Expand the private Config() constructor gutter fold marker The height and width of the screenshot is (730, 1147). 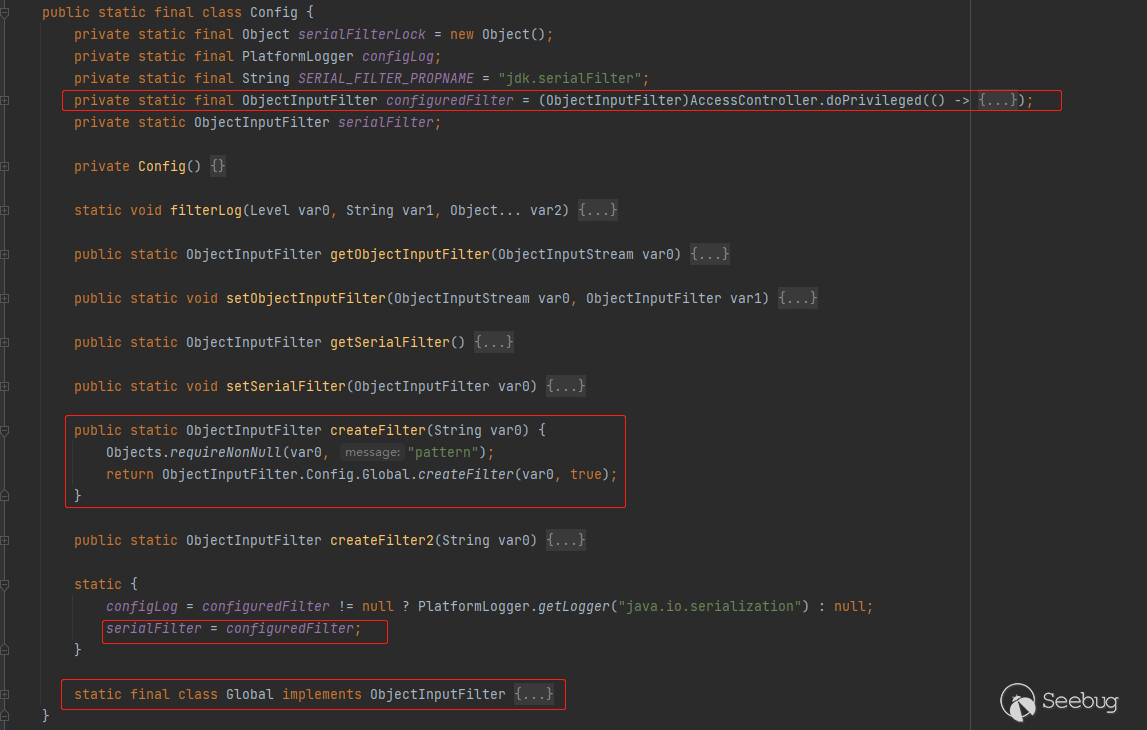pyautogui.click(x=4, y=166)
